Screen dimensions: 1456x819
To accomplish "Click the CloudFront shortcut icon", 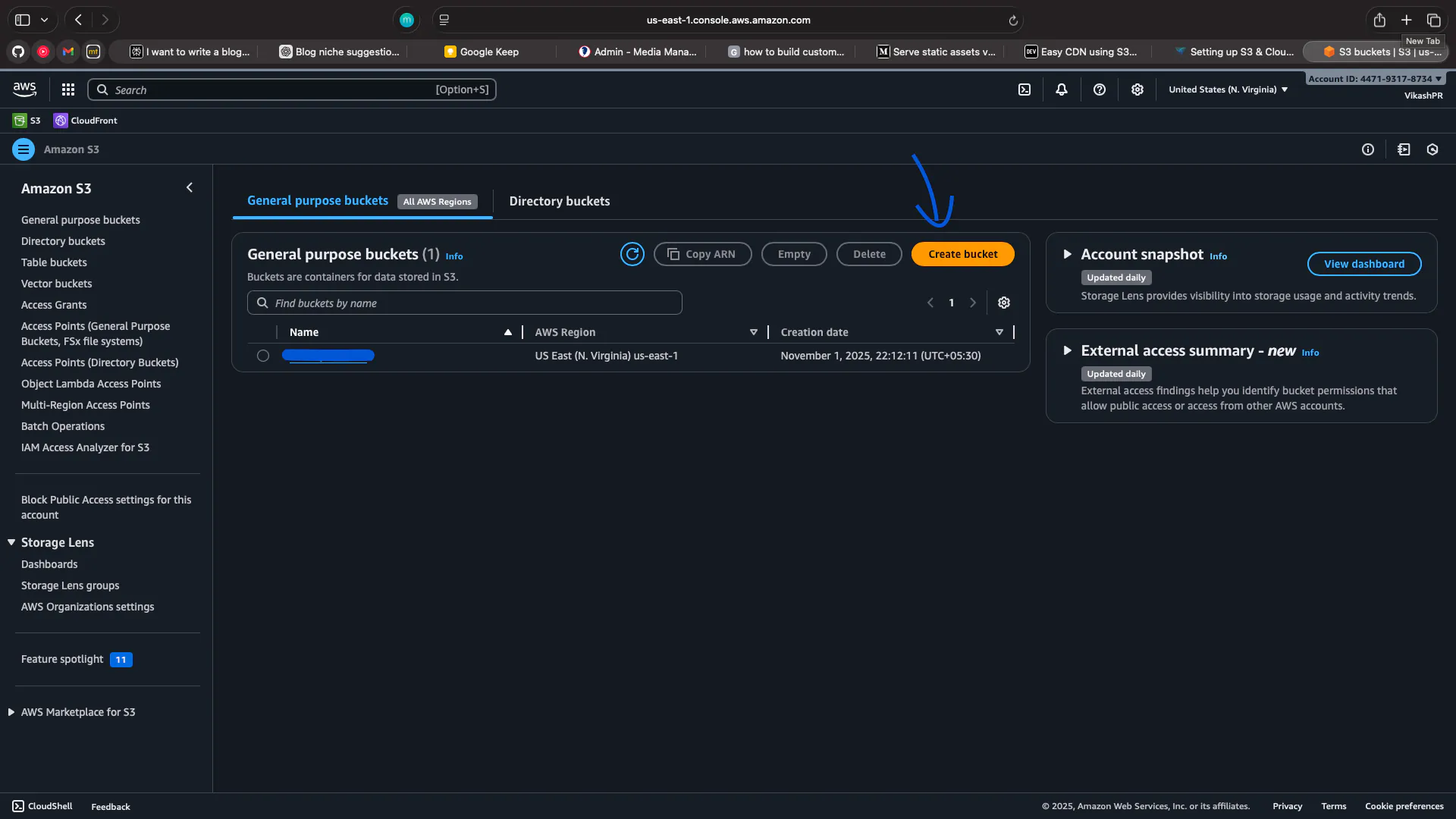I will [x=61, y=121].
